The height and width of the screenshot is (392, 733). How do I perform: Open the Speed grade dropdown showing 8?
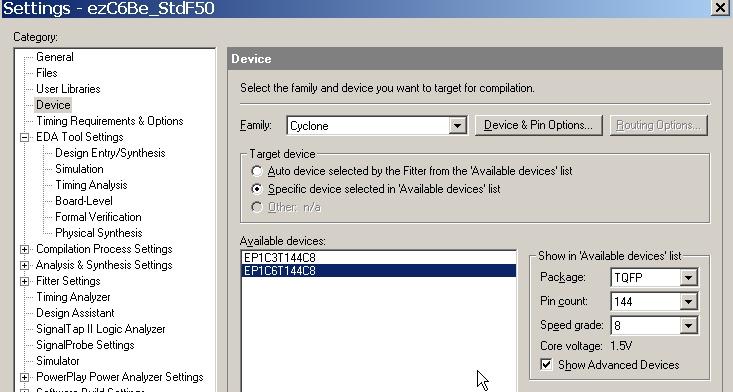pos(654,325)
